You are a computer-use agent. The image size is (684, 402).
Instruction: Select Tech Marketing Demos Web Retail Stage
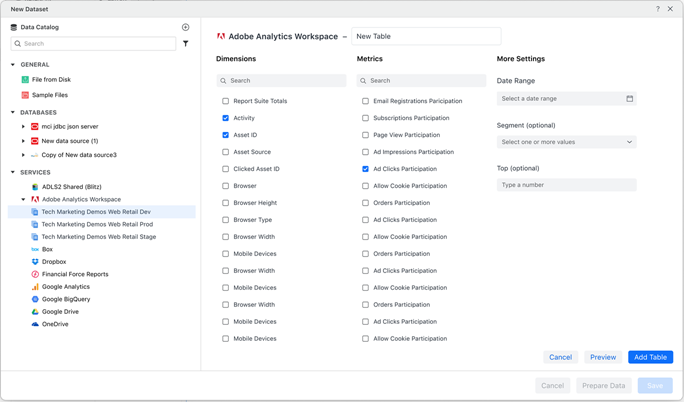click(98, 237)
